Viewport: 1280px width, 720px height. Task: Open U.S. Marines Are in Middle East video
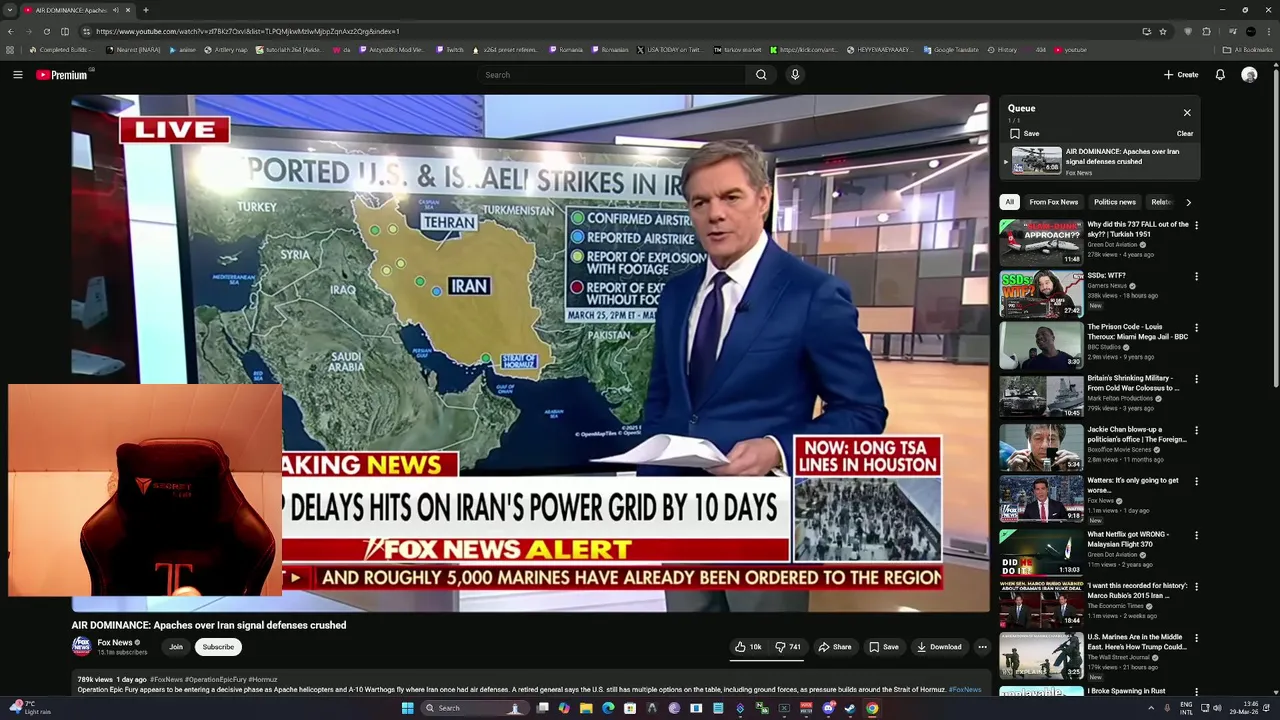point(1137,642)
